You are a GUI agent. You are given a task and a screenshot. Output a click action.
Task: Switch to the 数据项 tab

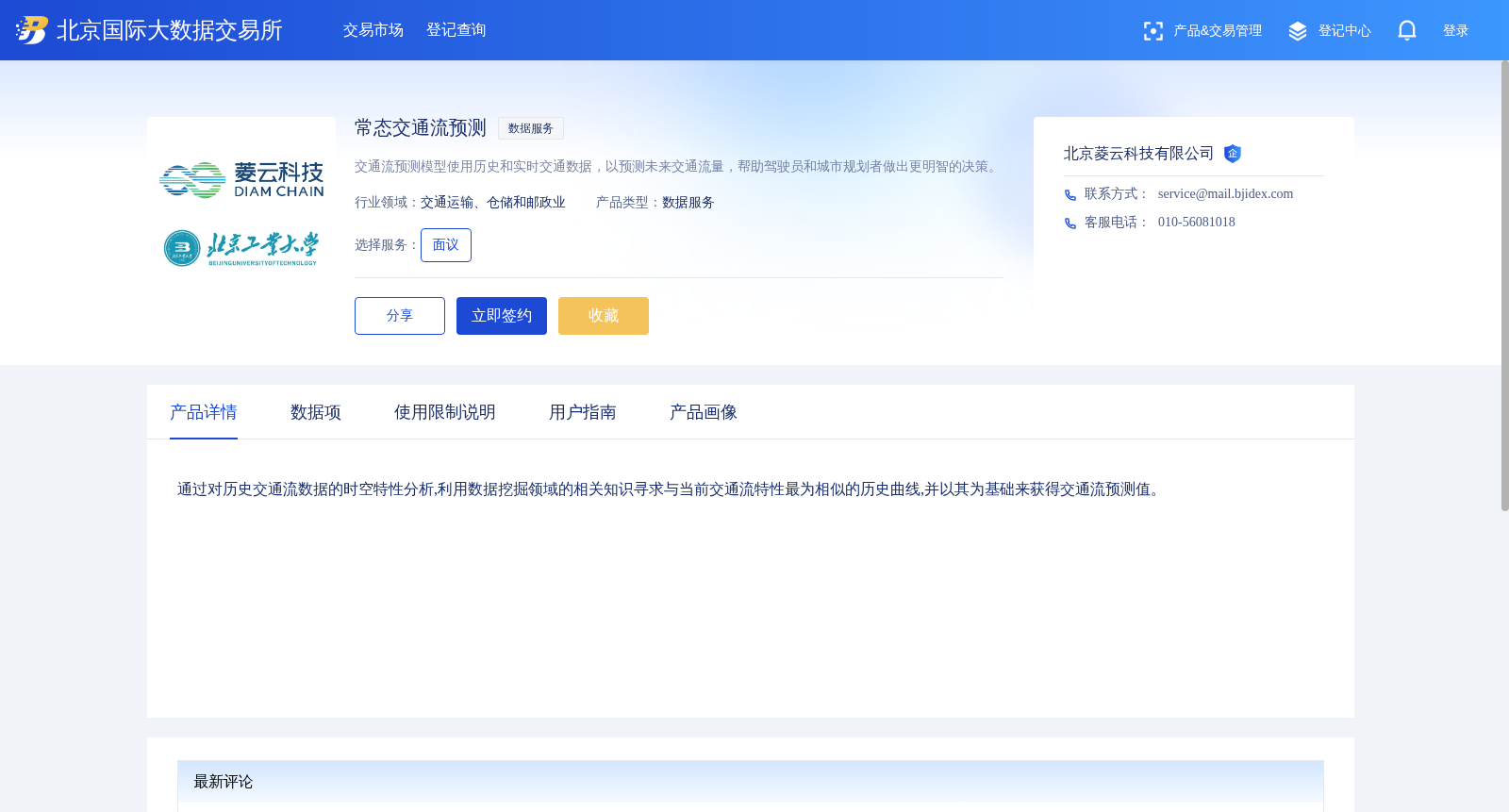pyautogui.click(x=316, y=412)
